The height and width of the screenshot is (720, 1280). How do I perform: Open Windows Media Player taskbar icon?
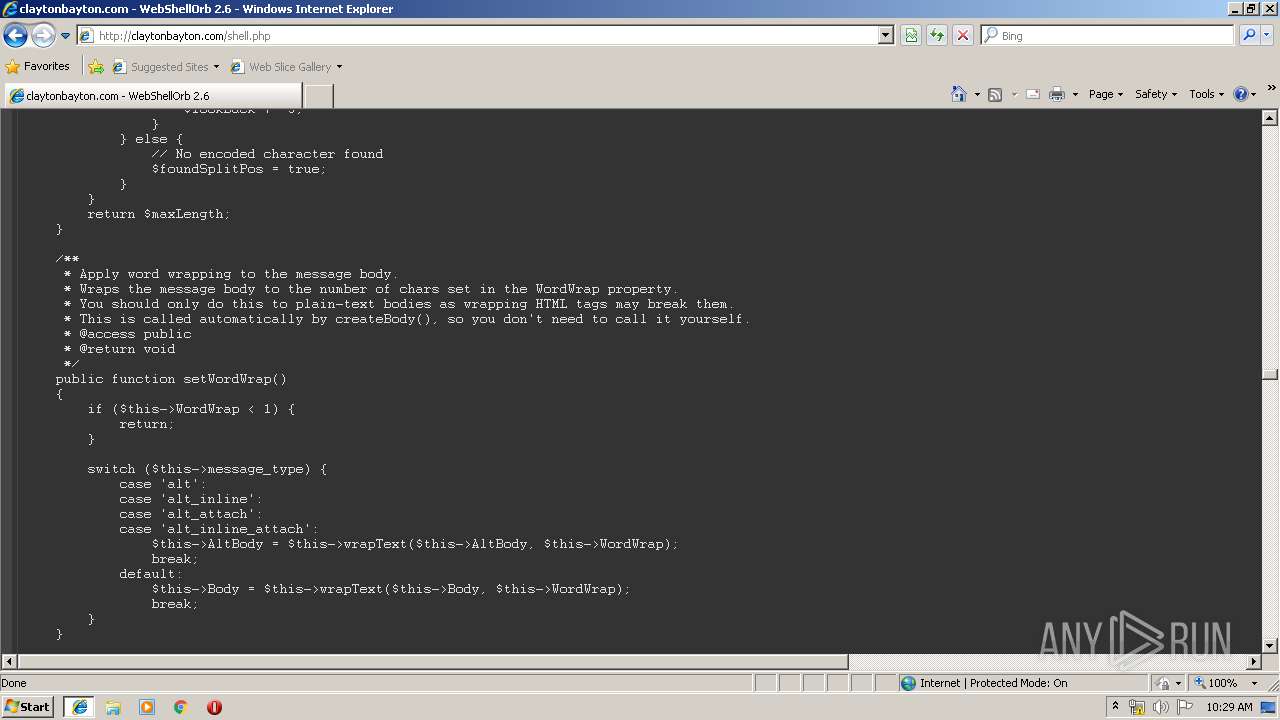[x=147, y=707]
